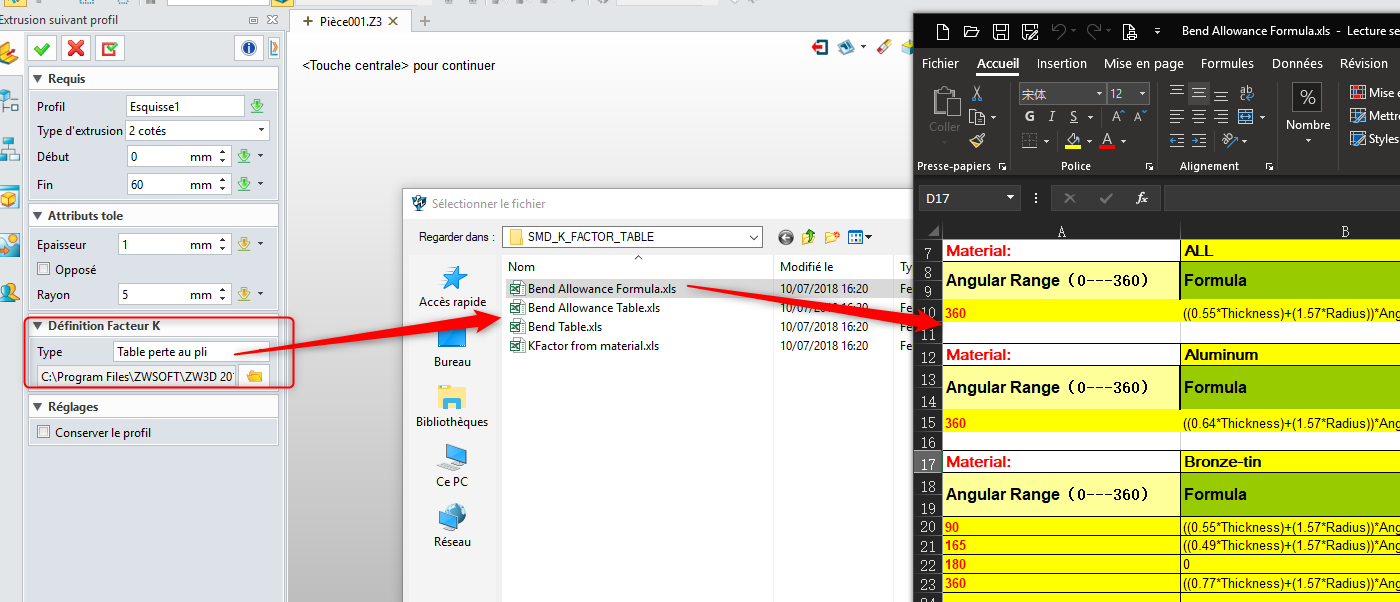Image resolution: width=1400 pixels, height=602 pixels.
Task: Go to Ce PC in file dialog
Action: (x=452, y=467)
